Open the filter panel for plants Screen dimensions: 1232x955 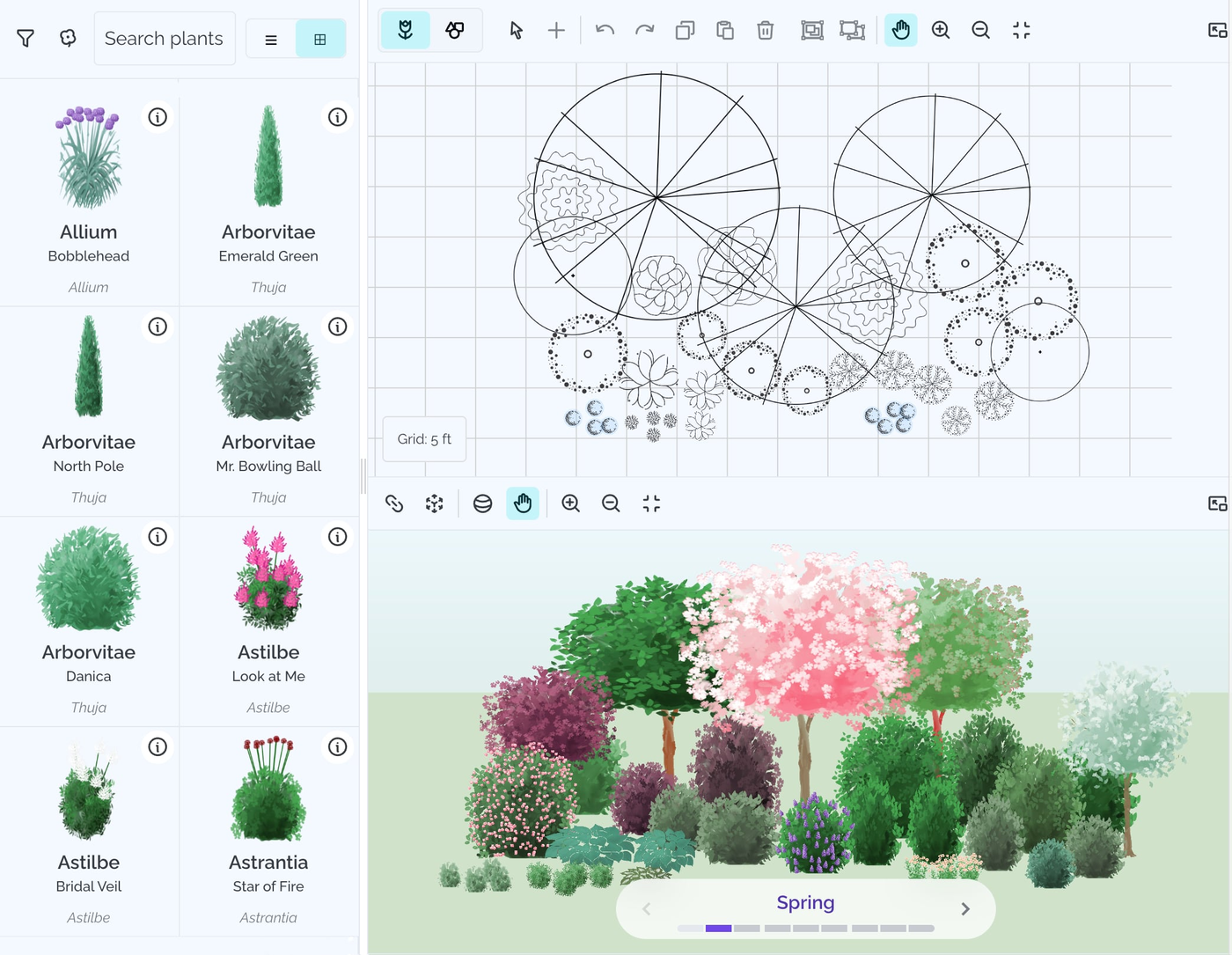(x=25, y=38)
